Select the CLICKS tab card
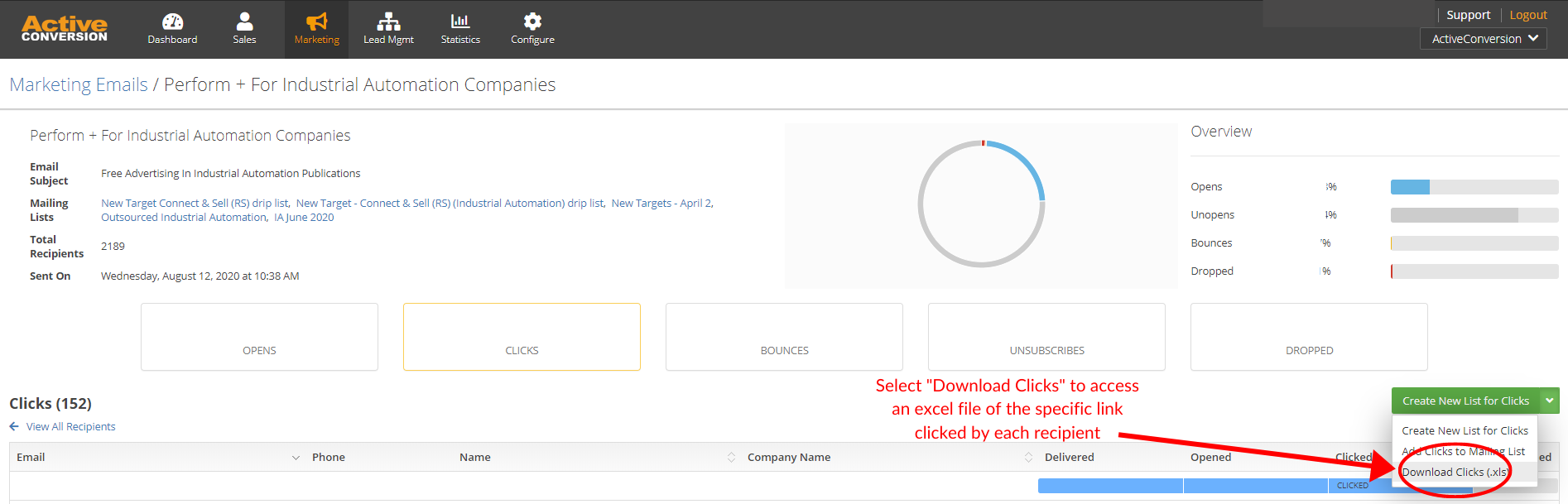Screen dimensions: 1568x504 coord(522,337)
